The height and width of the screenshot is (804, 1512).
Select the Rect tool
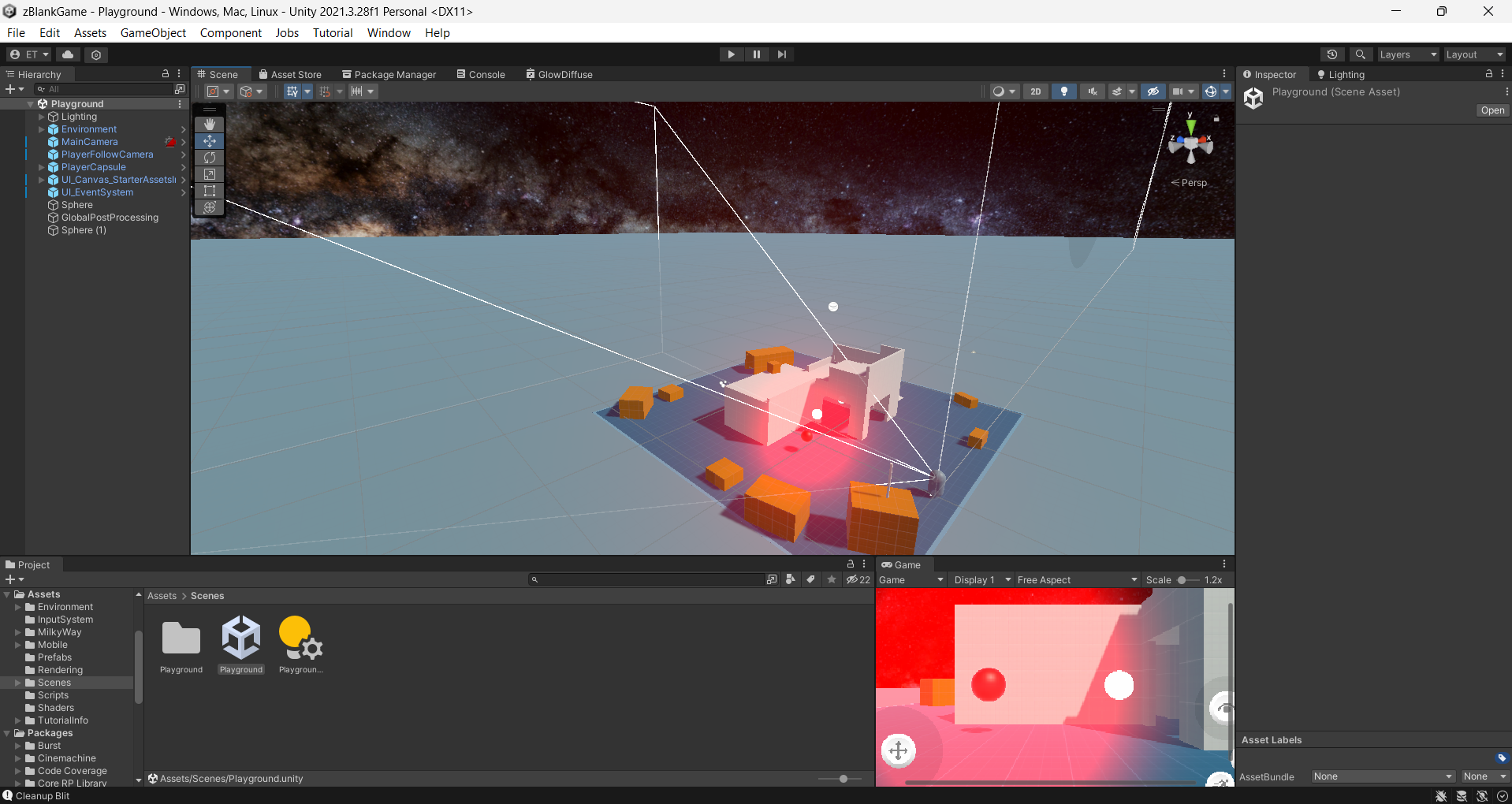coord(210,191)
